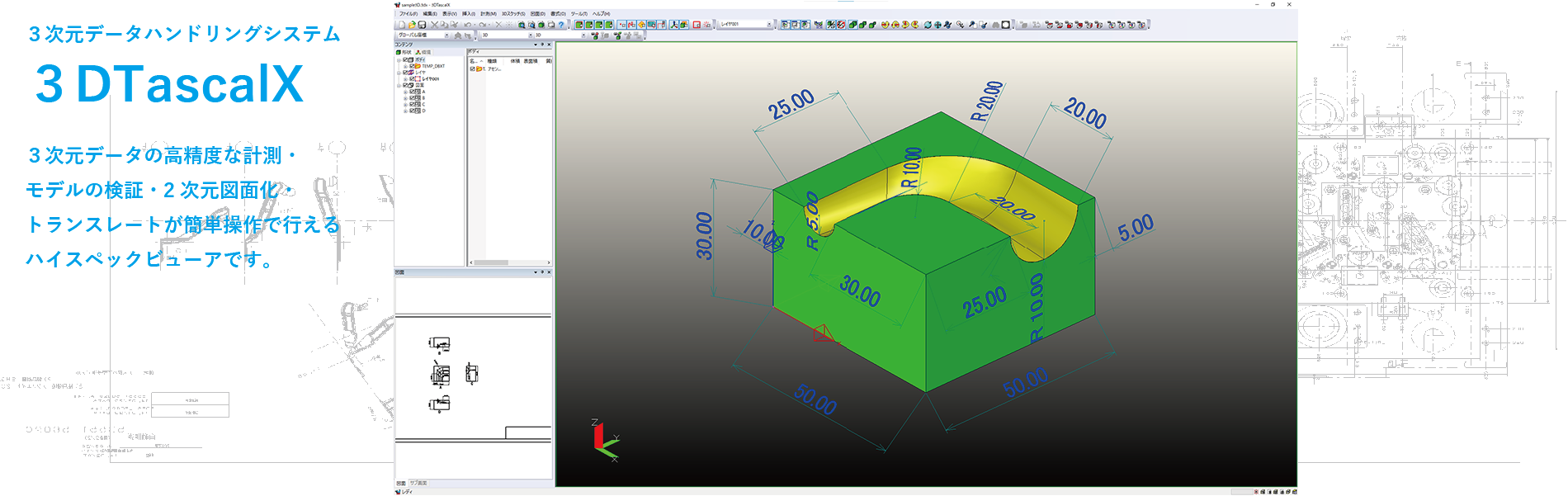
Task: Click the horizontal scrollbar in ボディ list
Action: point(510,262)
